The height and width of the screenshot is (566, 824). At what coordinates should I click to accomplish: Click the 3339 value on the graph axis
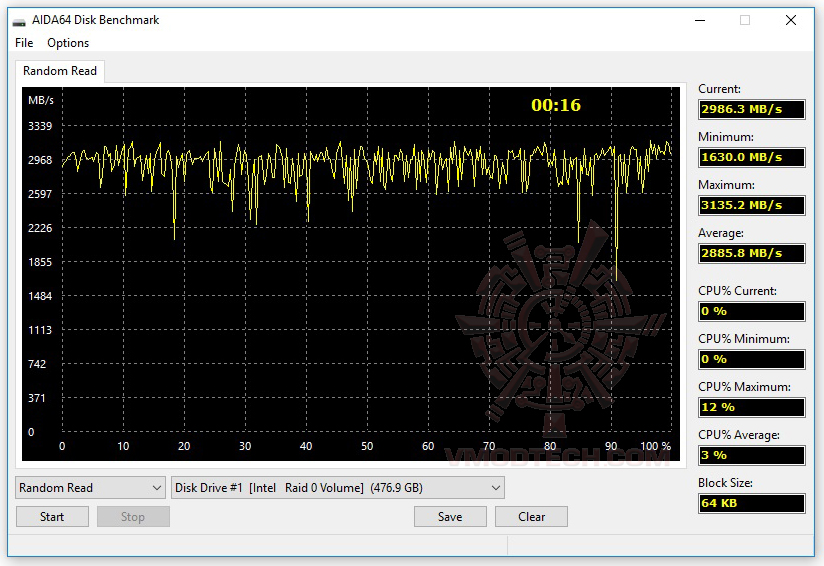point(40,126)
